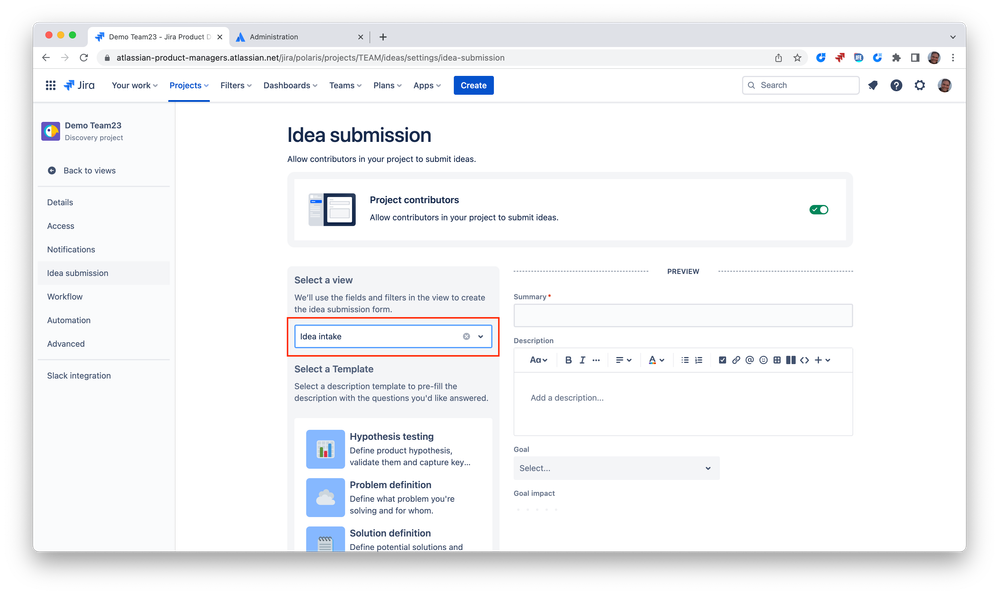Open the Projects menu

click(x=189, y=85)
